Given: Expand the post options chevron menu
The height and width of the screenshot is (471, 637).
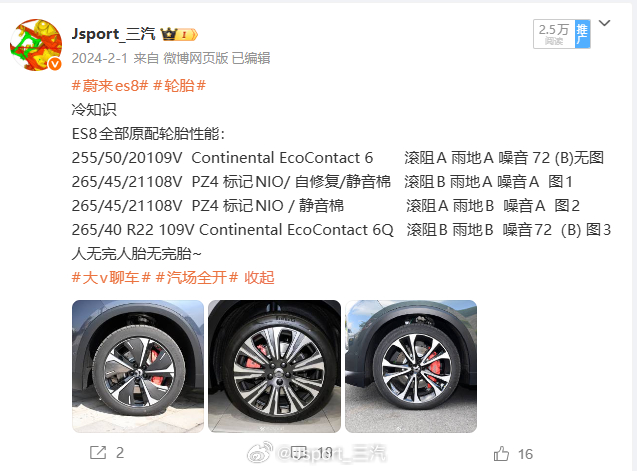Looking at the screenshot, I should 604,23.
